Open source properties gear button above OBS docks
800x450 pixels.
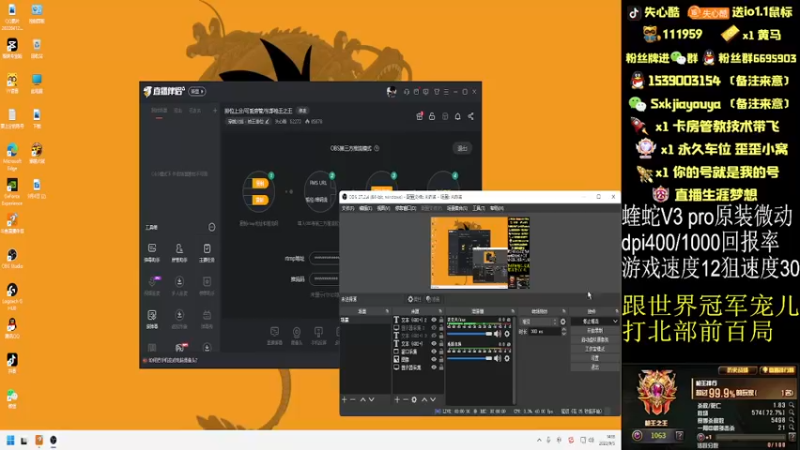pyautogui.click(x=414, y=299)
